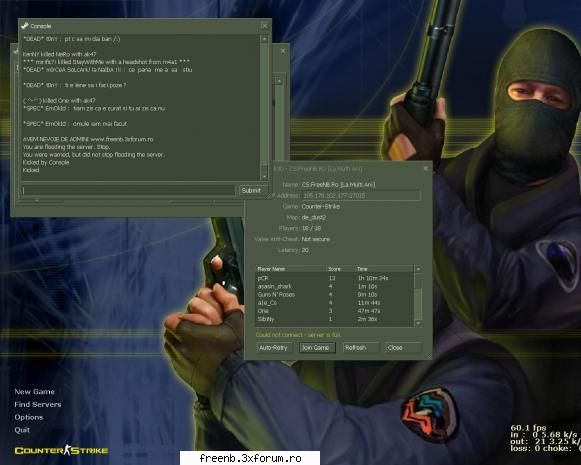
Task: Select the server IP Address field
Action: click(361, 195)
